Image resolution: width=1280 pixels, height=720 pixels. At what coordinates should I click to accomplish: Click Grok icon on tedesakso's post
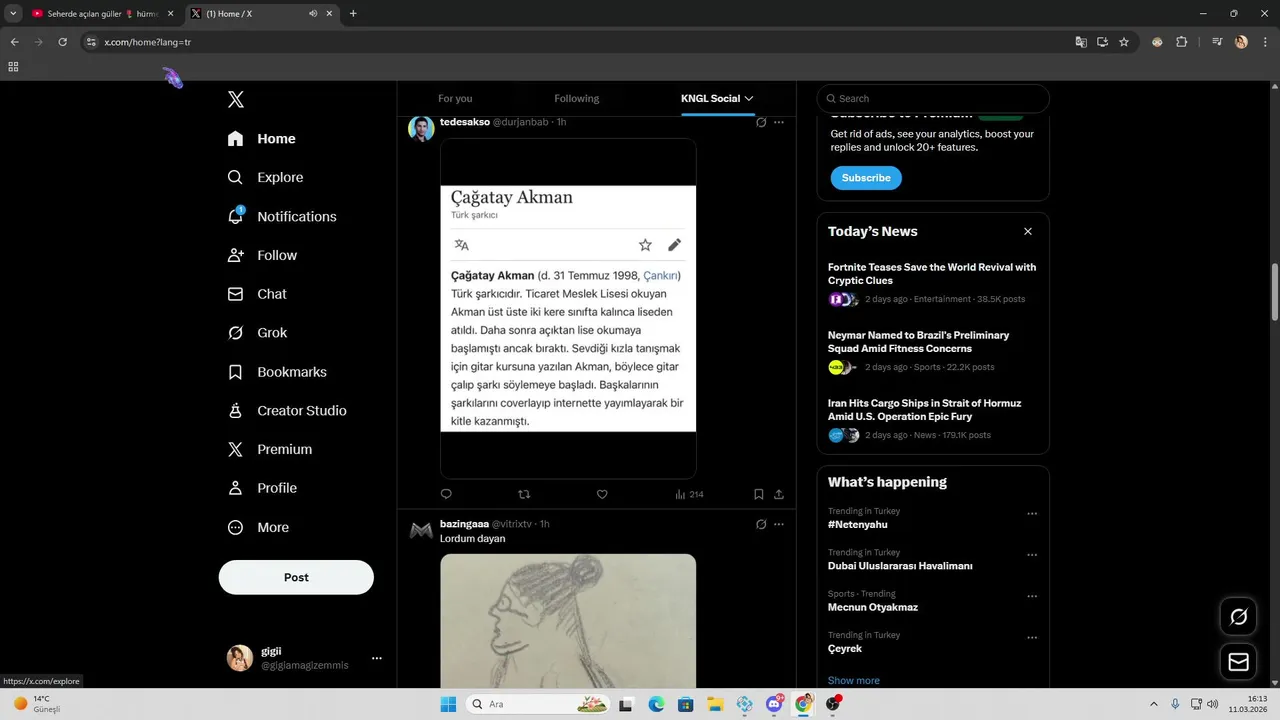tap(761, 122)
